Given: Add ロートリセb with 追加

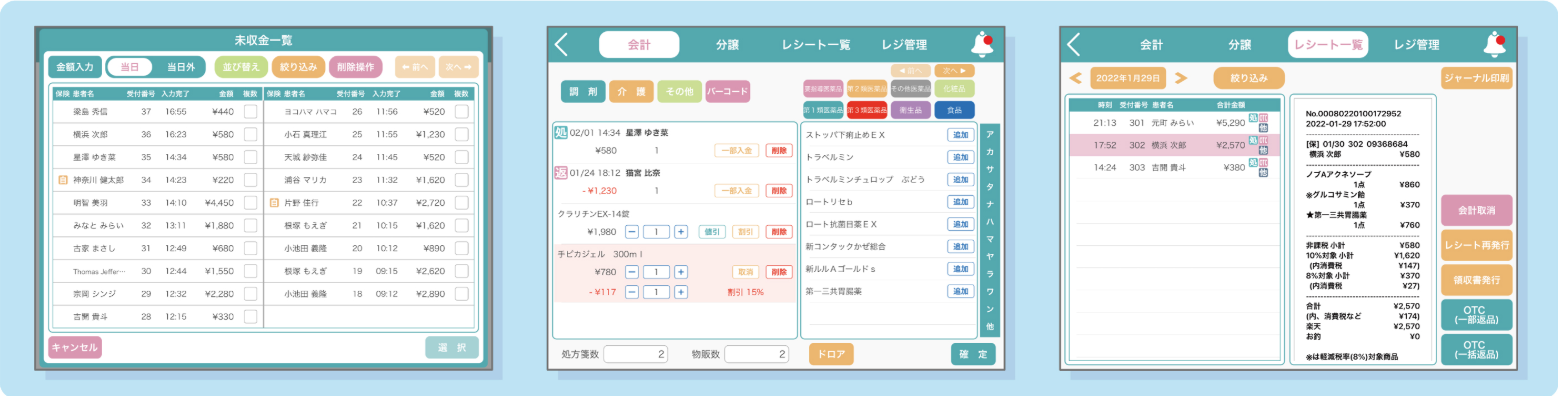Looking at the screenshot, I should [961, 202].
